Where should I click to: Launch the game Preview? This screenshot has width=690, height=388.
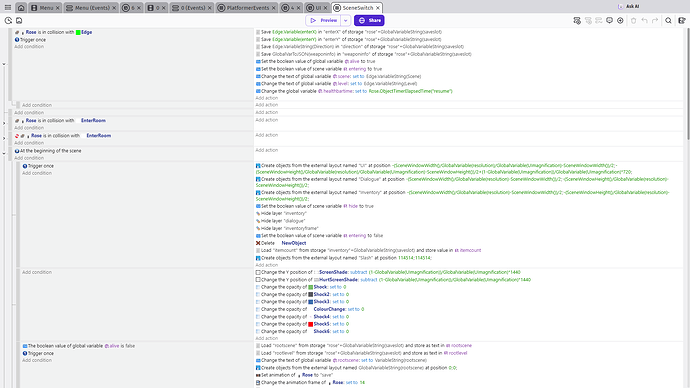[323, 21]
